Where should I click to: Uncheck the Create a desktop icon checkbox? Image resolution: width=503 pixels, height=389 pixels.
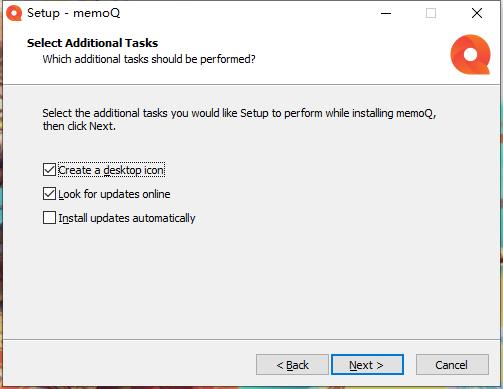pyautogui.click(x=49, y=170)
